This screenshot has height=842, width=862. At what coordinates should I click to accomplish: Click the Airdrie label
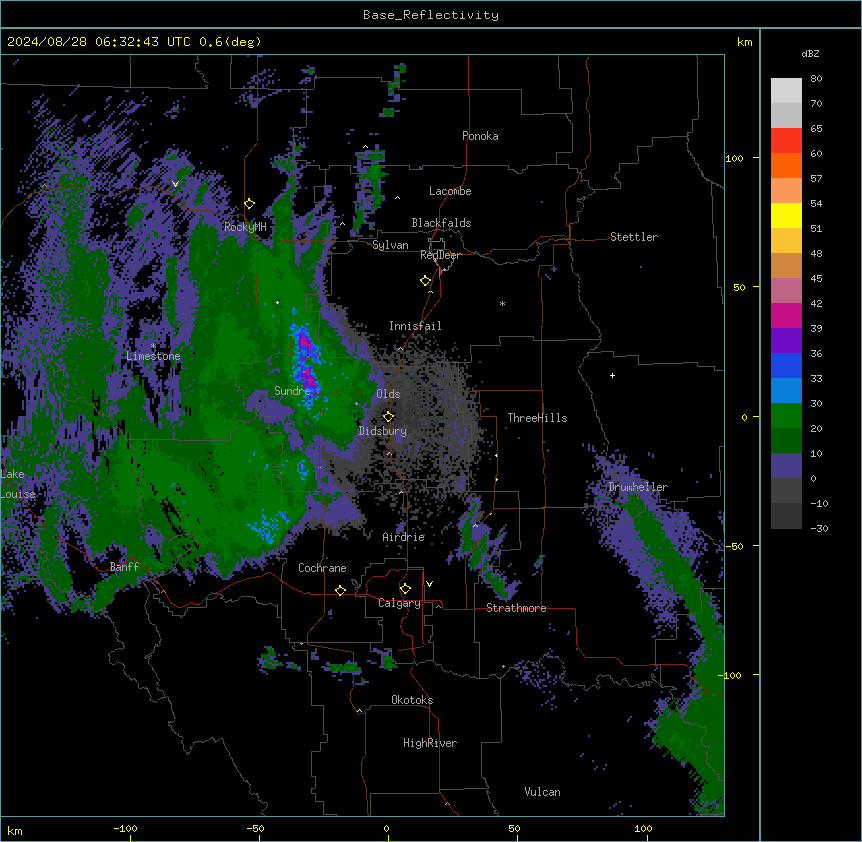pyautogui.click(x=404, y=537)
